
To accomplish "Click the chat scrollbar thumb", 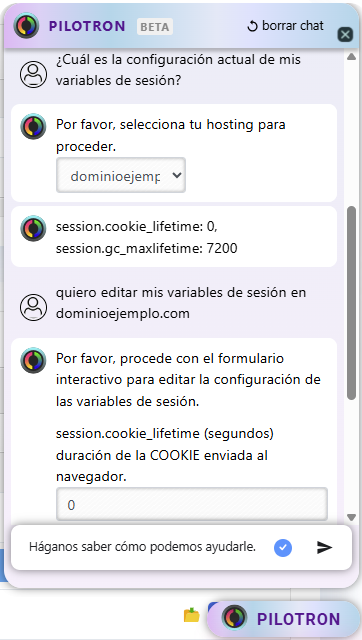I will [x=351, y=303].
